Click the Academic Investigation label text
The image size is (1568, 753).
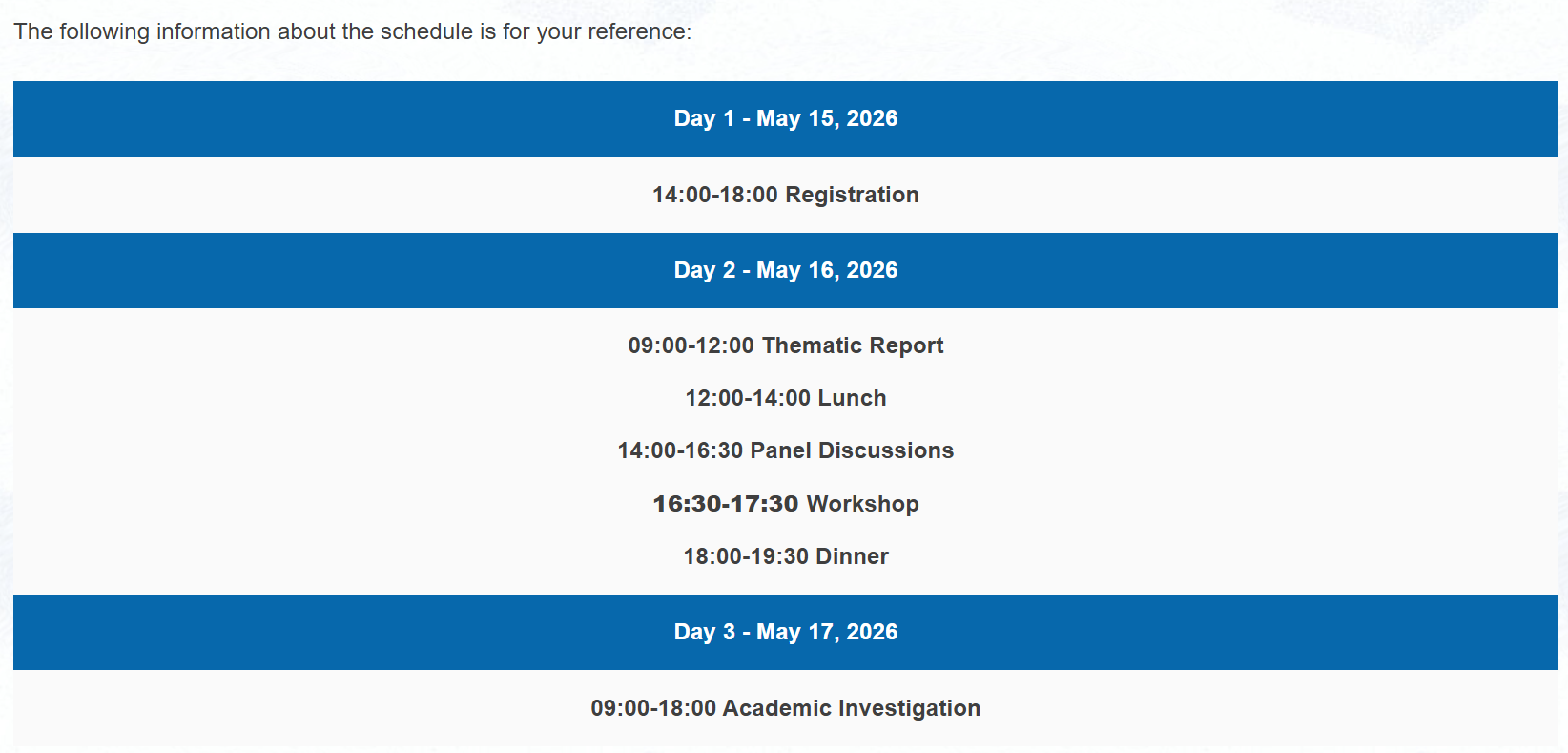coord(852,708)
